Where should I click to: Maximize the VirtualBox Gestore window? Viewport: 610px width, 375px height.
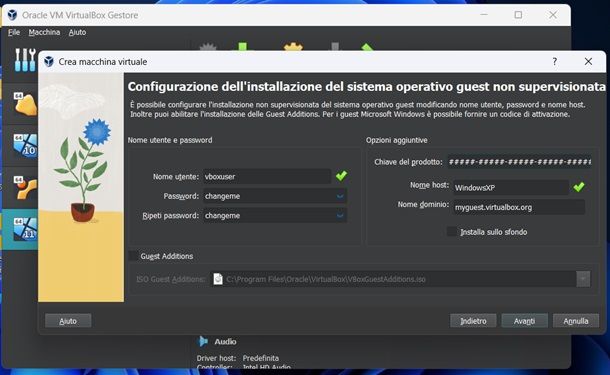pos(518,15)
